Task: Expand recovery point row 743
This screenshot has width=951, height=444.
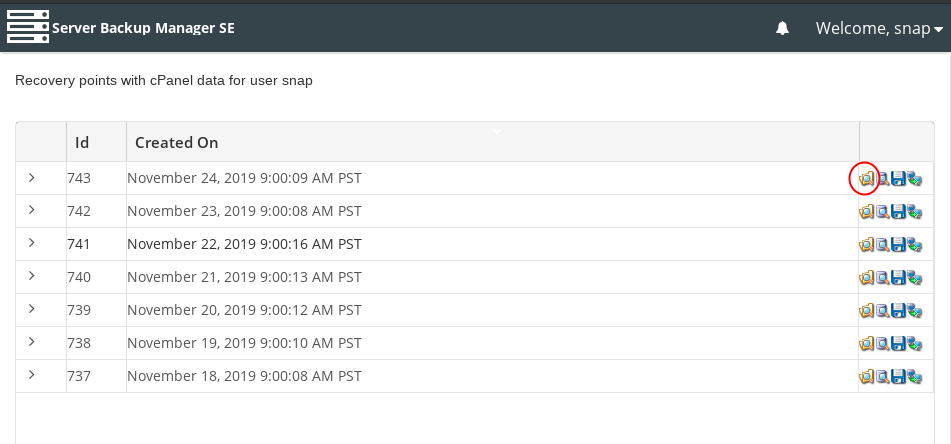Action: pyautogui.click(x=32, y=178)
